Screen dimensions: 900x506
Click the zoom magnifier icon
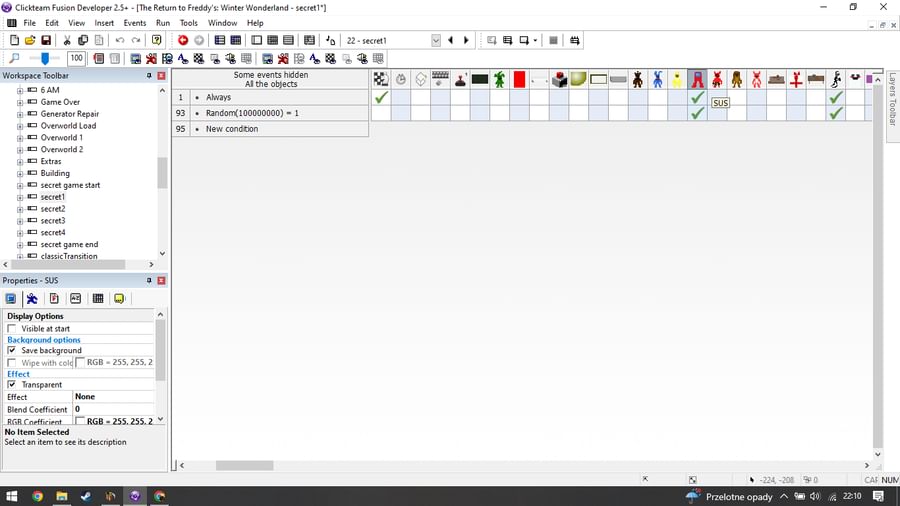coord(14,58)
